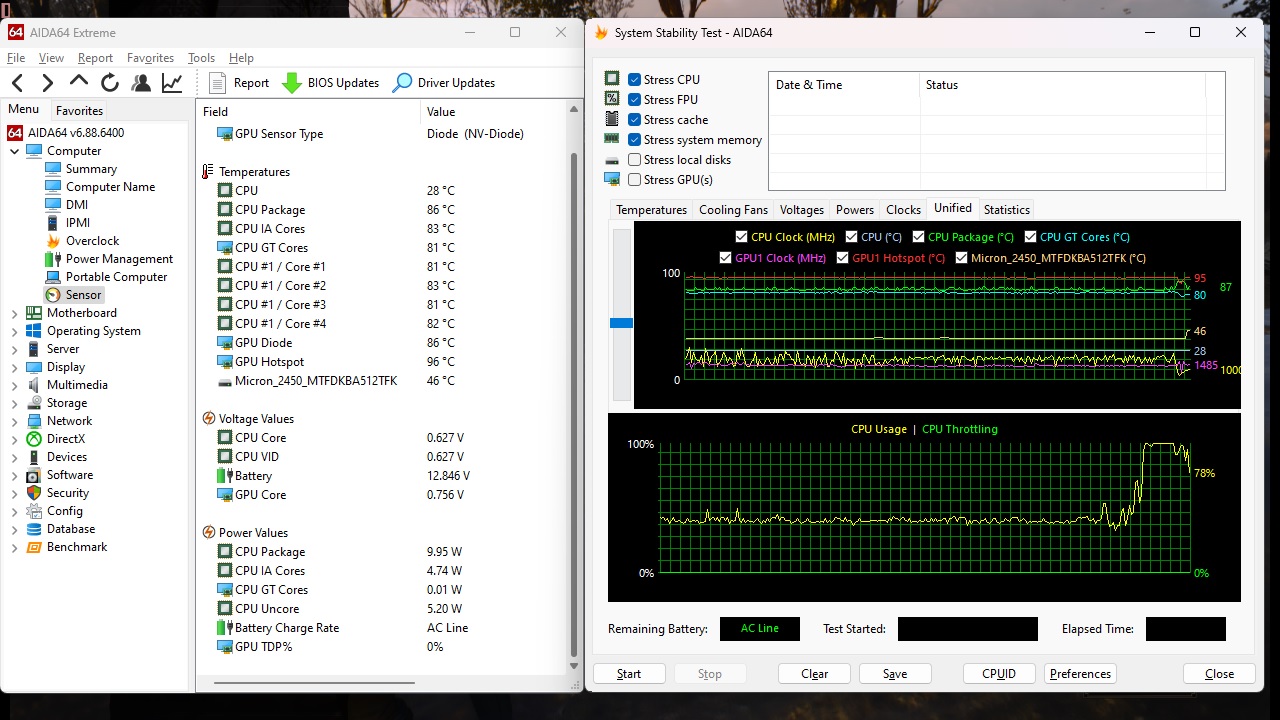Click the Date & Time log column header
Image resolution: width=1280 pixels, height=720 pixels.
pyautogui.click(x=844, y=85)
